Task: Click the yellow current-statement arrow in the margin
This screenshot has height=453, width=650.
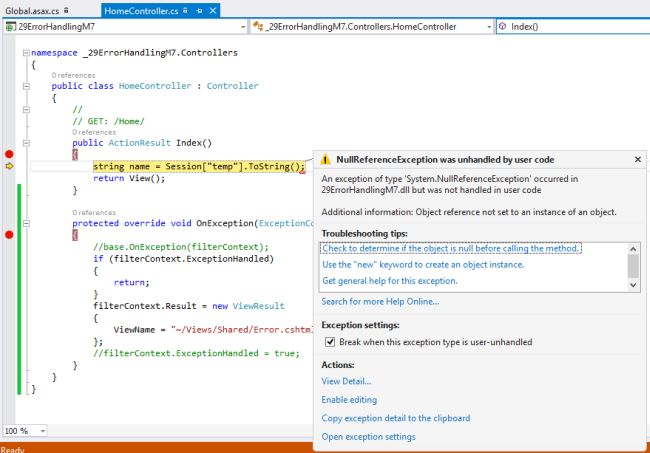Action: click(x=10, y=167)
